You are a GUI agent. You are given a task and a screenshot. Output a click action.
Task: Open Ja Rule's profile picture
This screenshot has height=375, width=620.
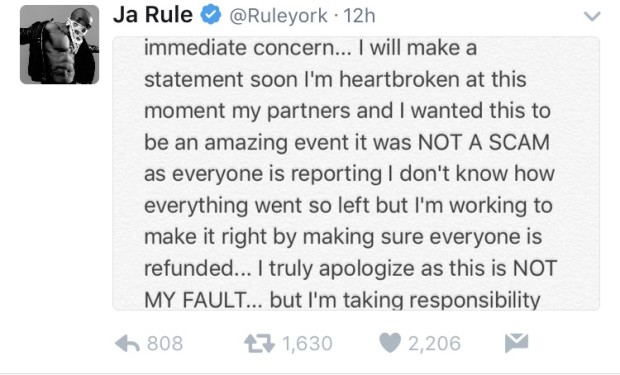[x=59, y=44]
